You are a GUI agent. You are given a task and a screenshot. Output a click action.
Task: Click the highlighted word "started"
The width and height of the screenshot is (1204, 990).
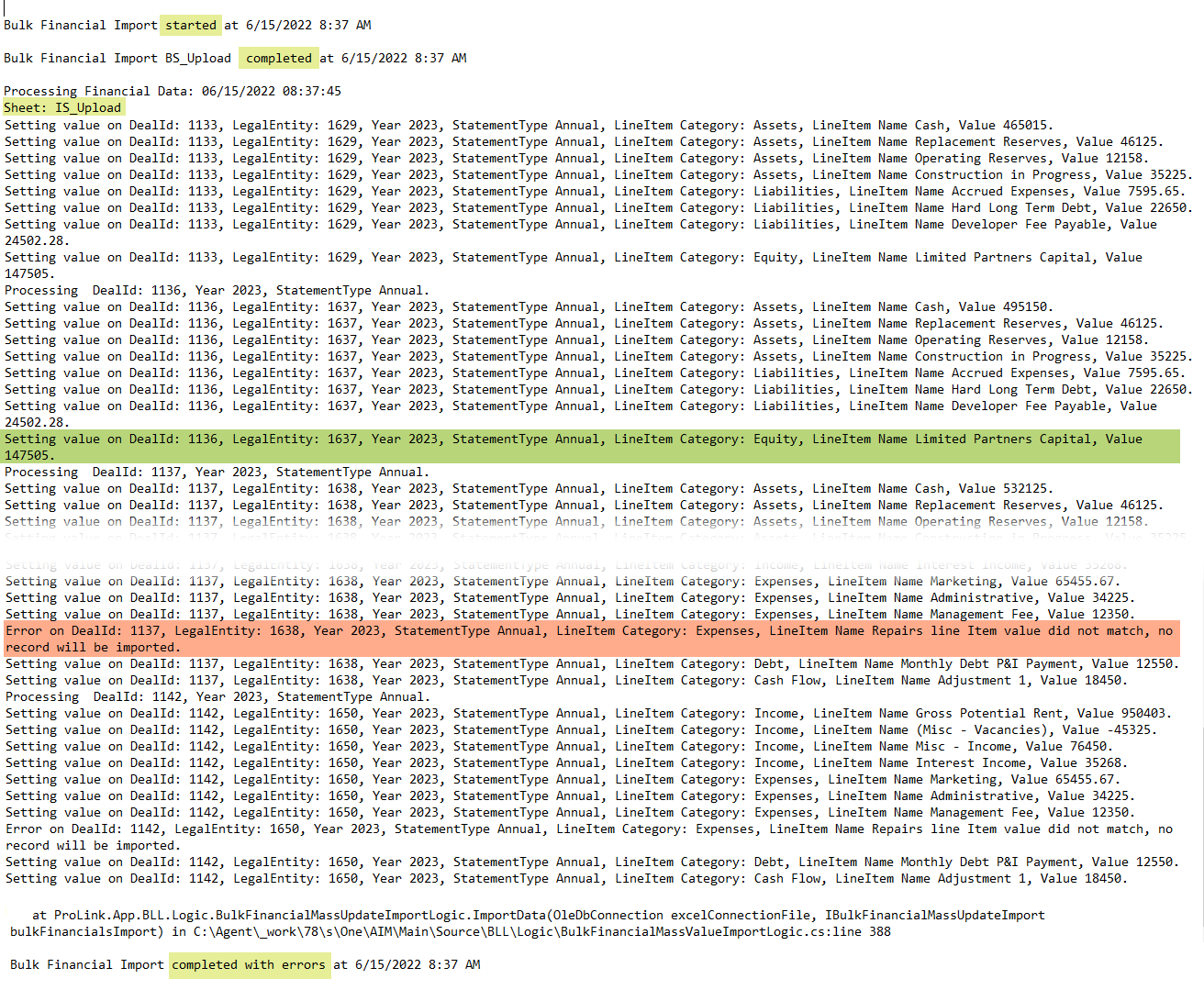[x=191, y=25]
